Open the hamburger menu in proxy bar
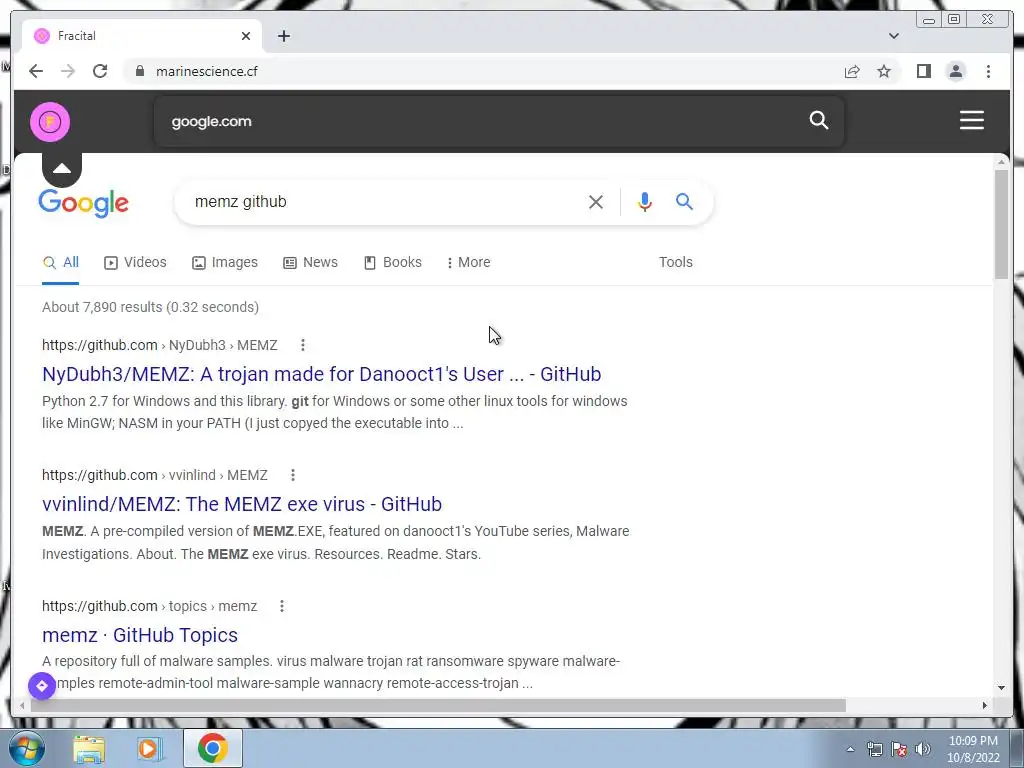 [971, 120]
